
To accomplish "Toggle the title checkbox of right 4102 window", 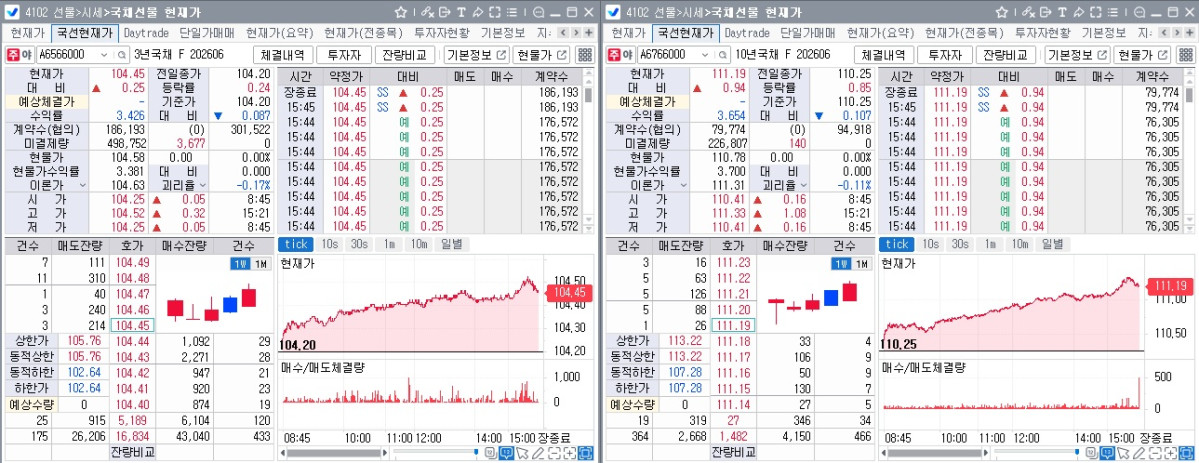I will [x=613, y=12].
